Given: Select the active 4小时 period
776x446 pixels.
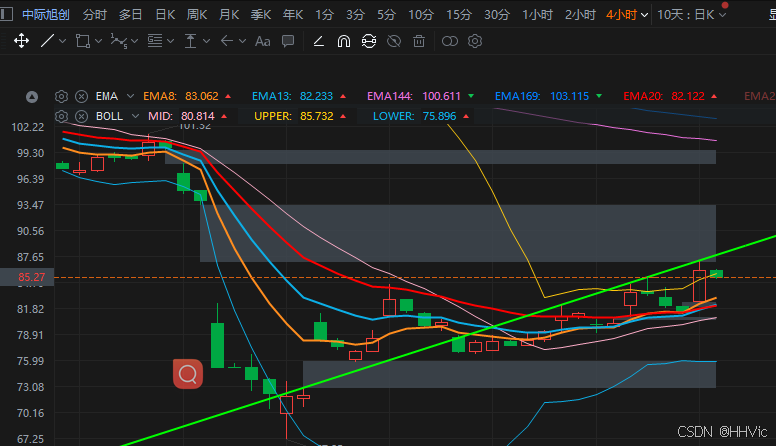Looking at the screenshot, I should tap(622, 15).
